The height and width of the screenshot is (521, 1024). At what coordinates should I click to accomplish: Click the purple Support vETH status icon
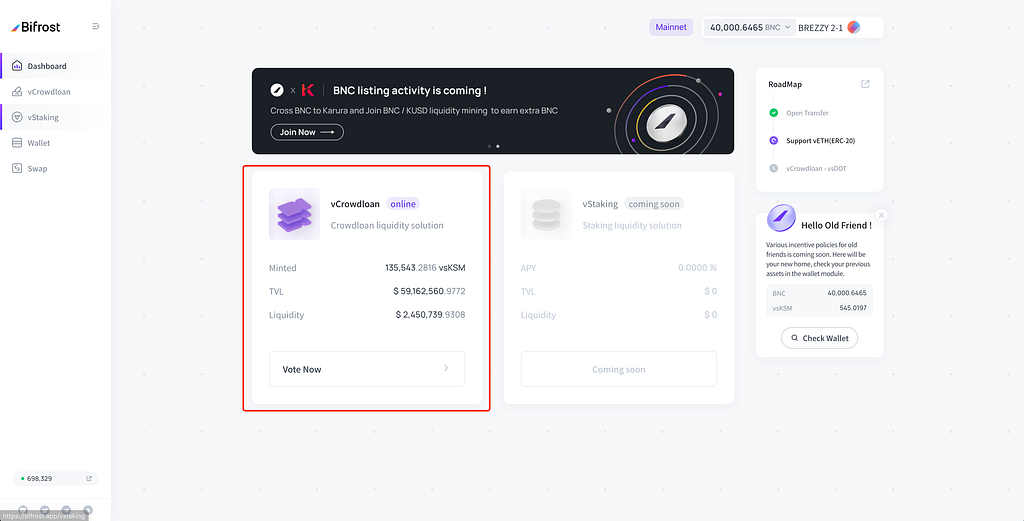click(x=774, y=140)
